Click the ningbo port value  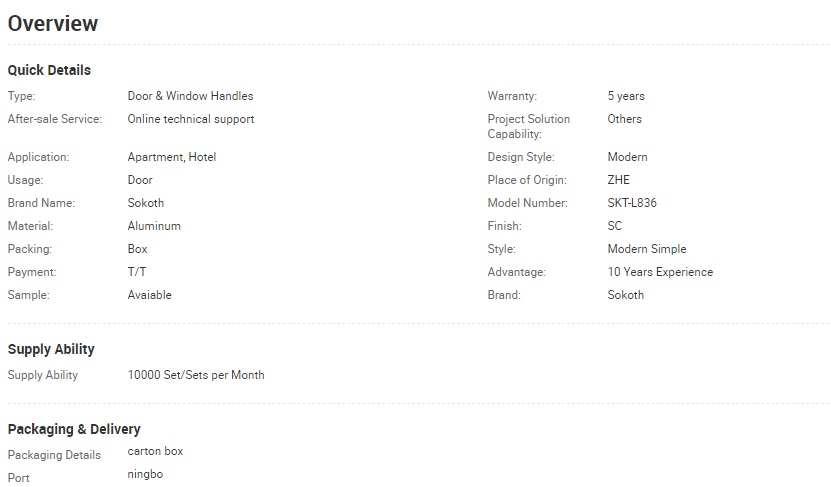[x=145, y=474]
